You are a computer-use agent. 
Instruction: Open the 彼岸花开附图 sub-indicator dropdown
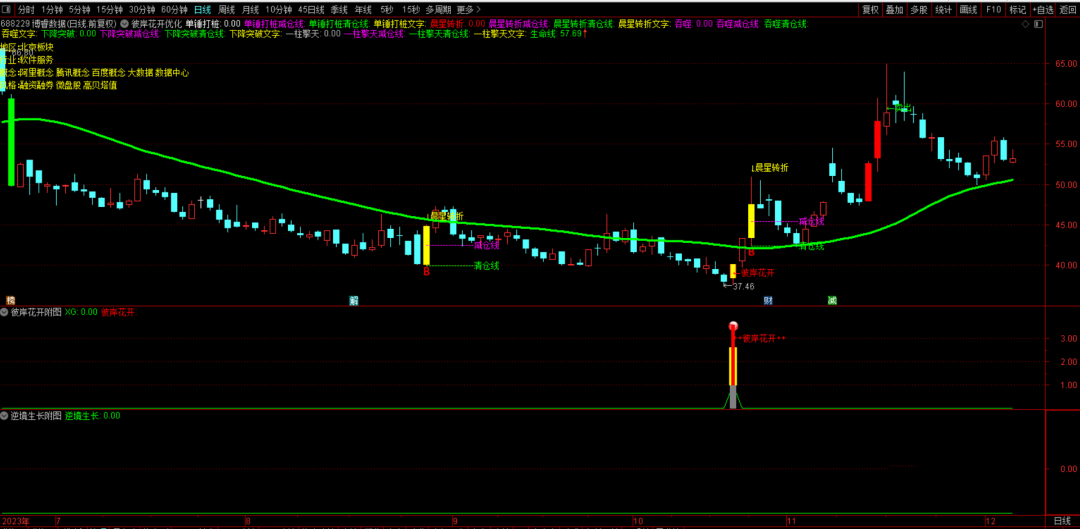(5, 312)
